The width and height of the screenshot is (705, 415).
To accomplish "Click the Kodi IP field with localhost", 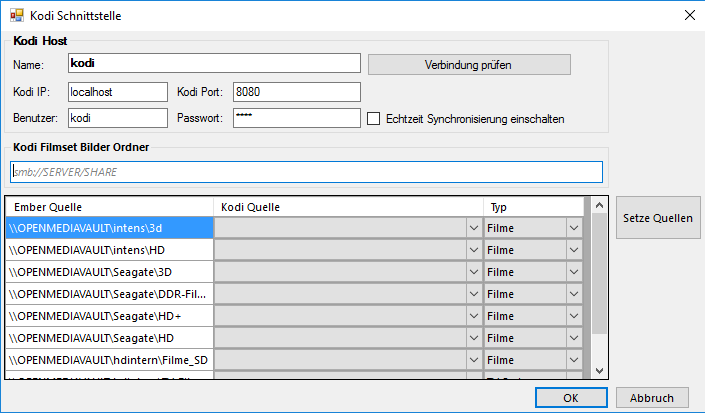I will [118, 92].
